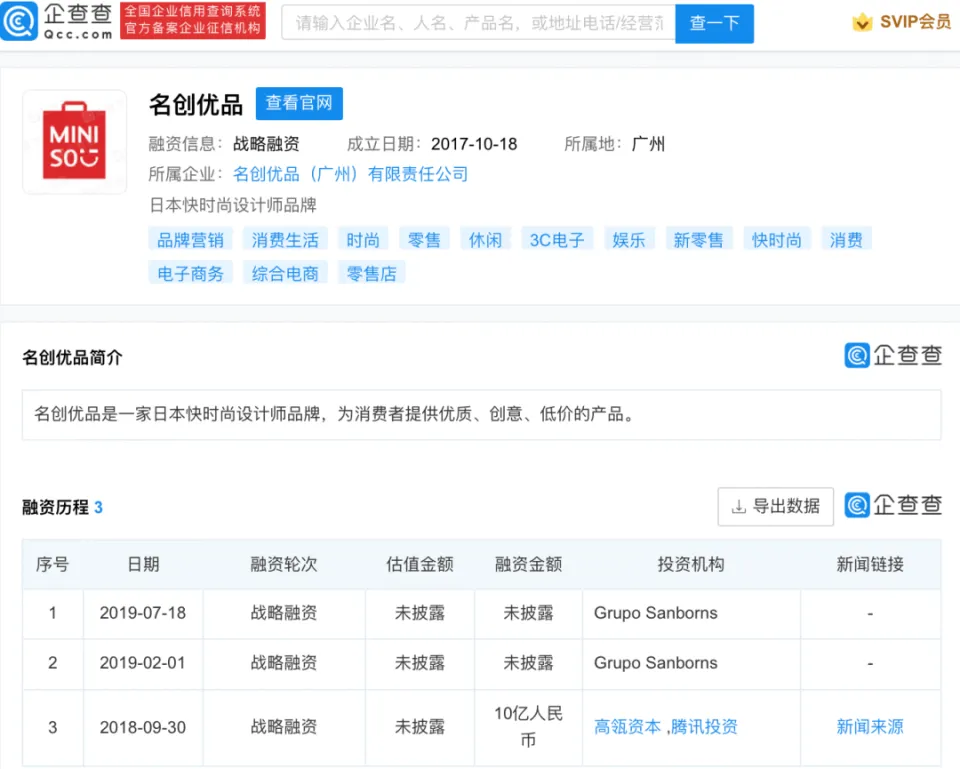This screenshot has height=769, width=960.
Task: Focus the company name search field
Action: (x=480, y=23)
